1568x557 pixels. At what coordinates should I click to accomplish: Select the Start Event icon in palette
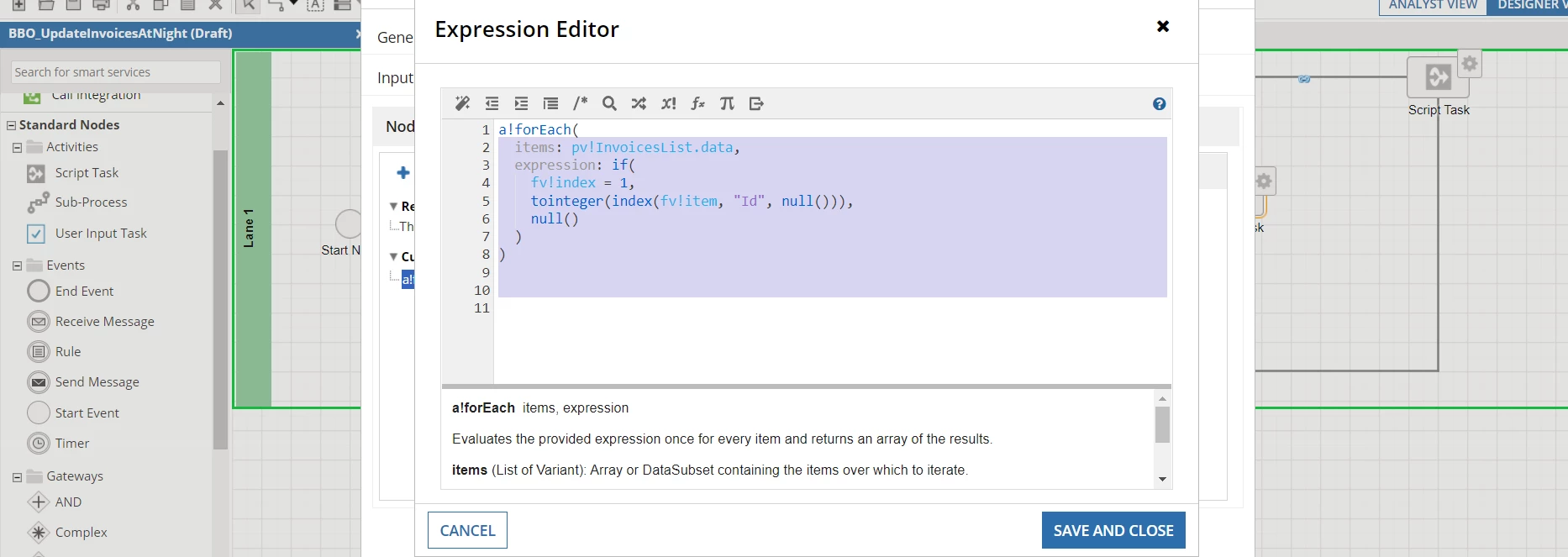39,412
